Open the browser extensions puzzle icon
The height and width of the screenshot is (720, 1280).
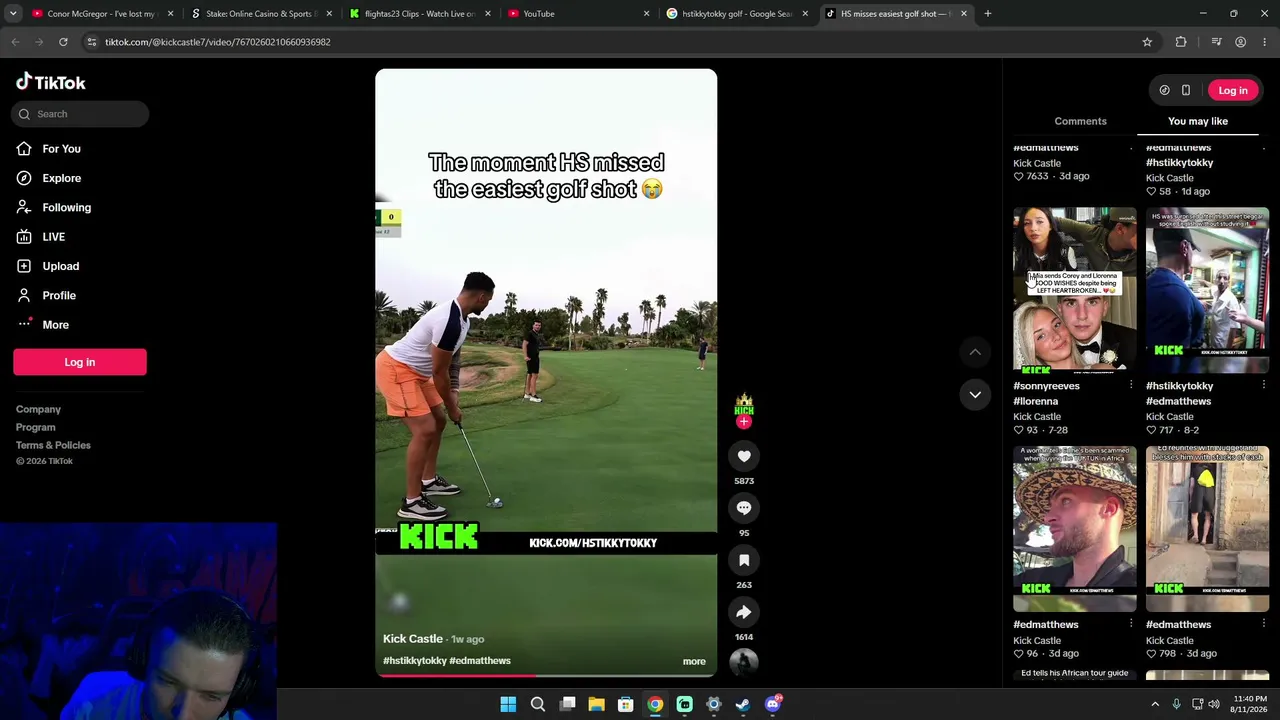click(x=1181, y=42)
